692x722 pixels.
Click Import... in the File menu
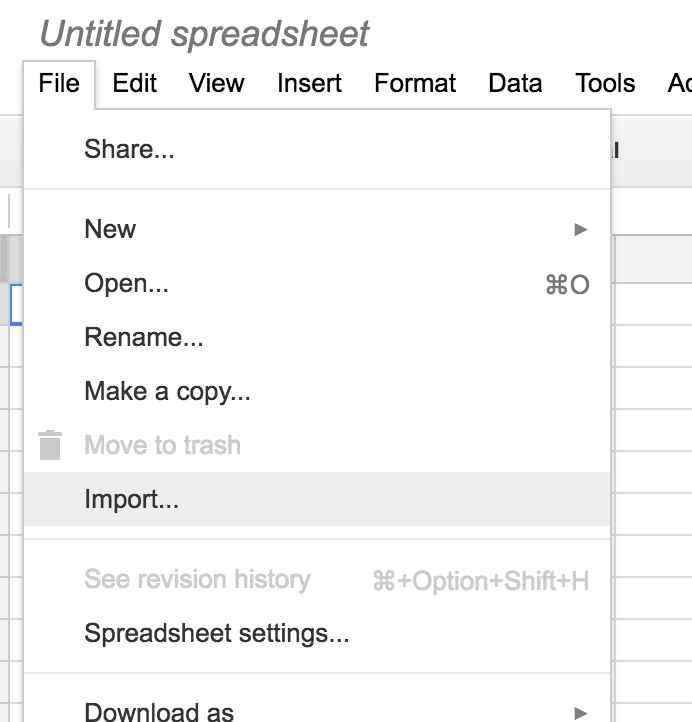(x=131, y=499)
